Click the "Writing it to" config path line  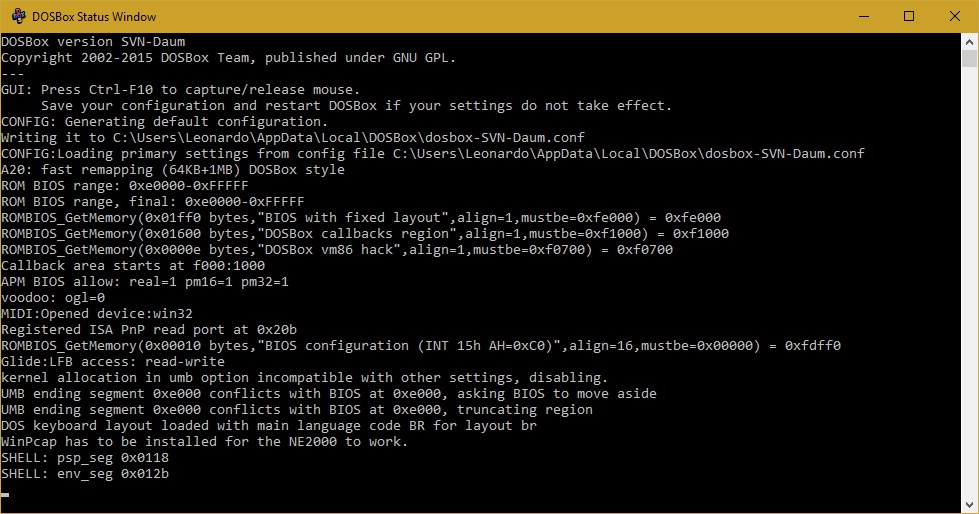coord(293,137)
